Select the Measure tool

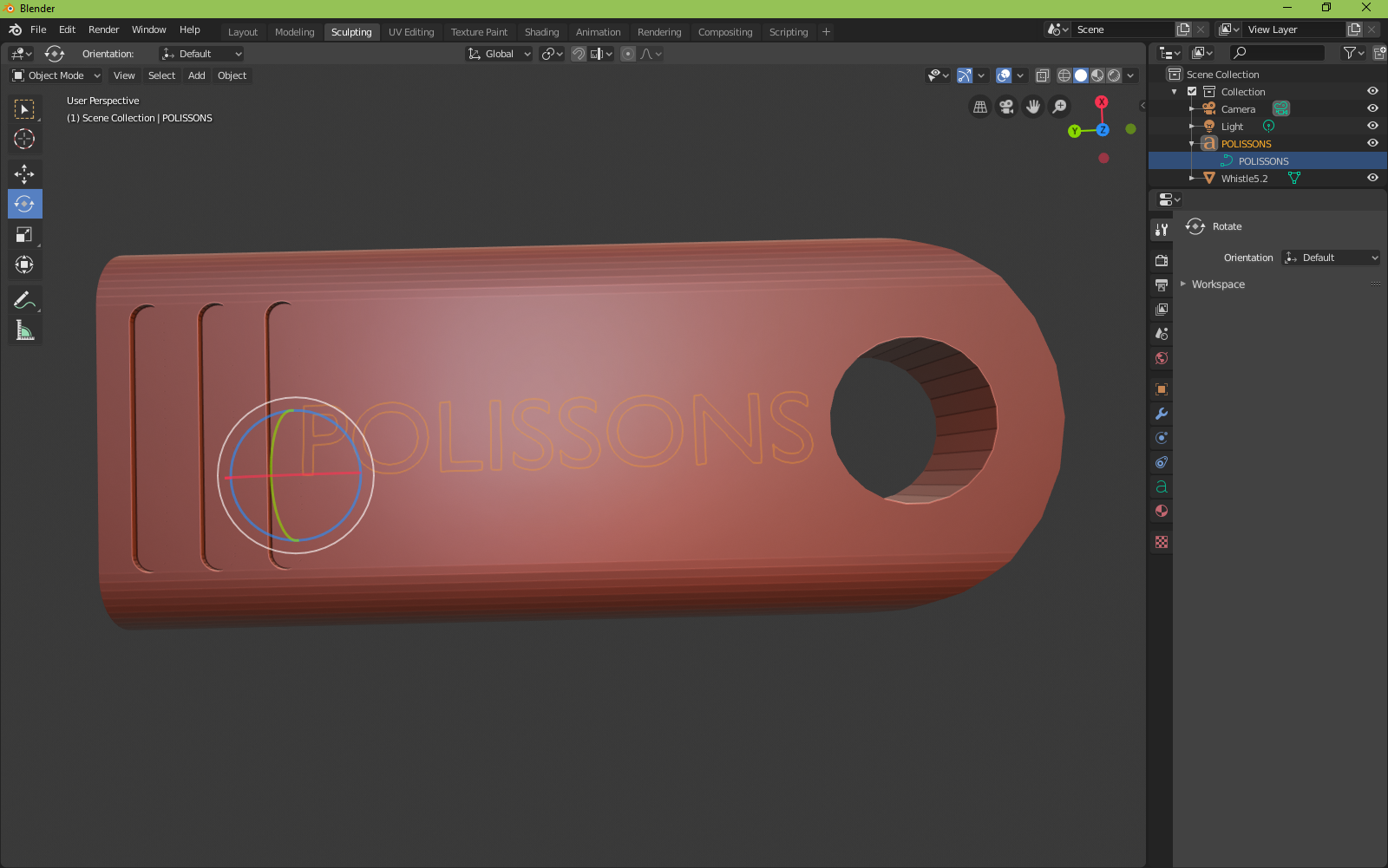(x=24, y=330)
